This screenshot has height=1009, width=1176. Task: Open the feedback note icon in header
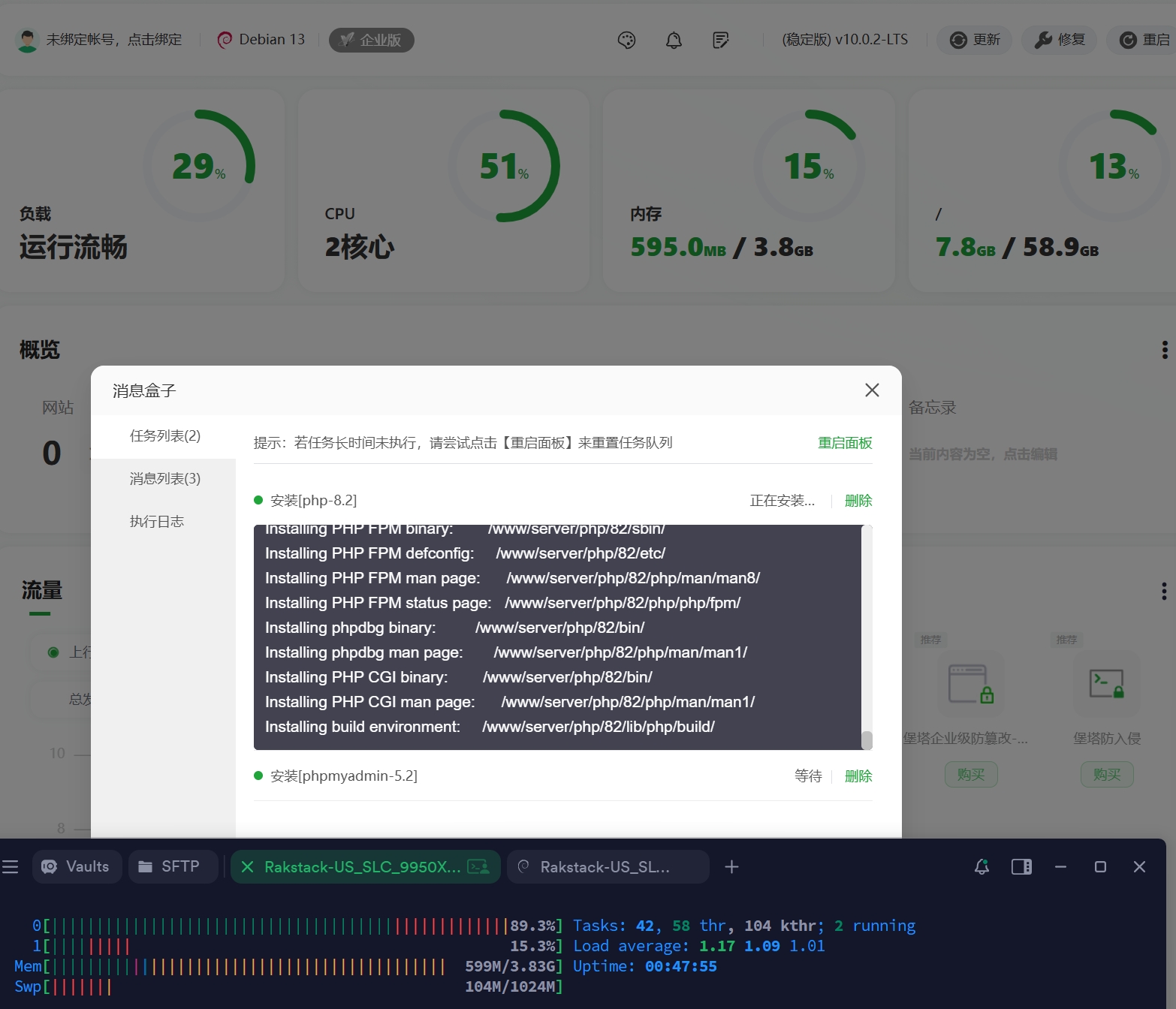click(720, 41)
